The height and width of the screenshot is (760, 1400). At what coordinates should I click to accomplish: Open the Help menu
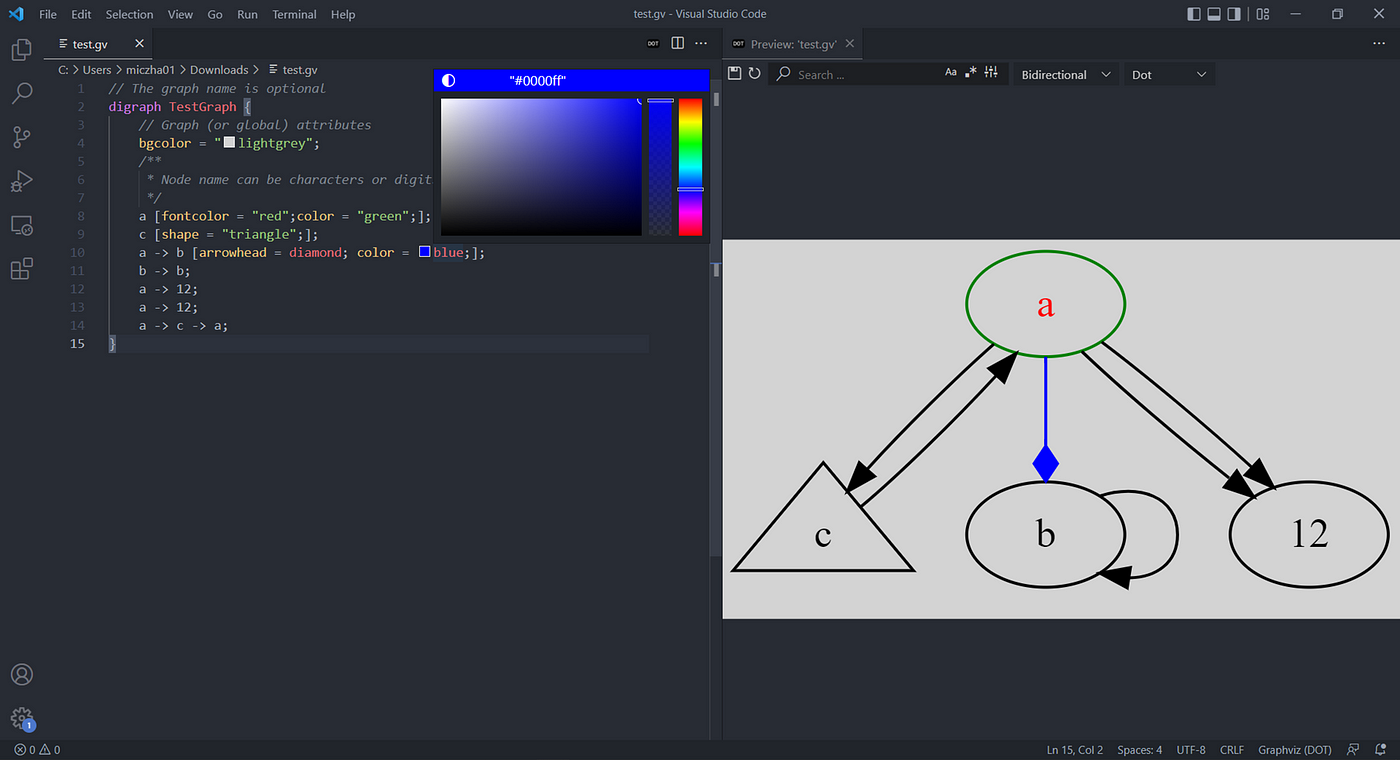pyautogui.click(x=343, y=14)
